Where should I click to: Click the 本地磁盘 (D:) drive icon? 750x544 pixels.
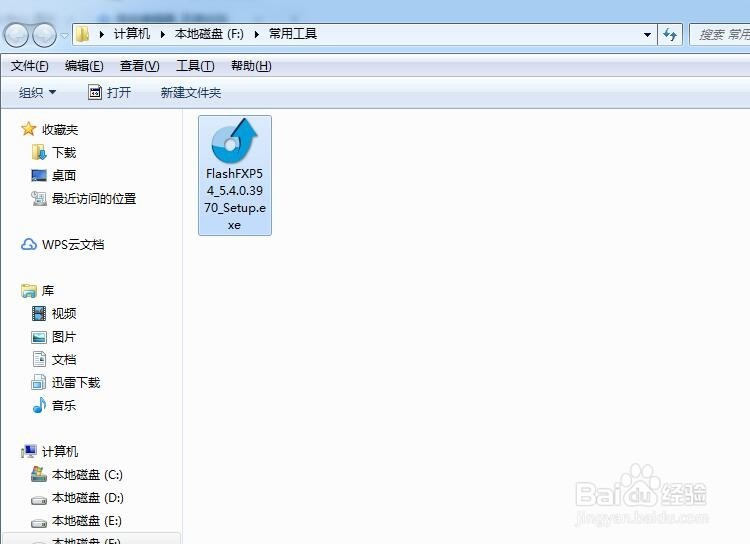pos(39,499)
